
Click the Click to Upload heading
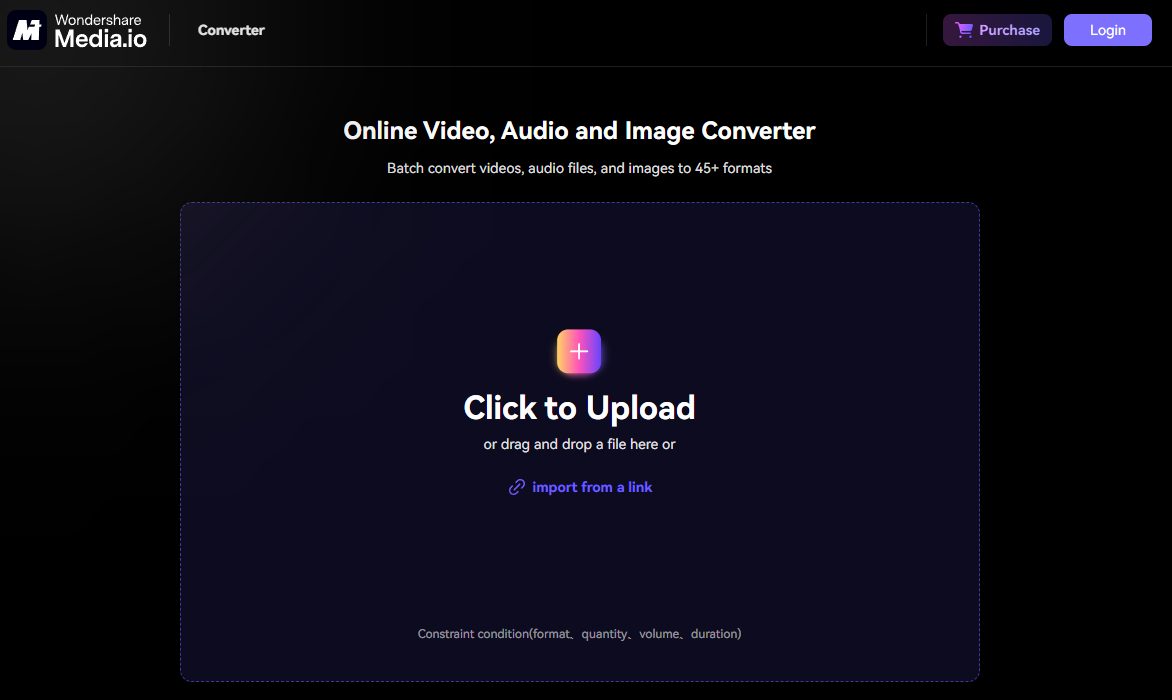coord(579,407)
